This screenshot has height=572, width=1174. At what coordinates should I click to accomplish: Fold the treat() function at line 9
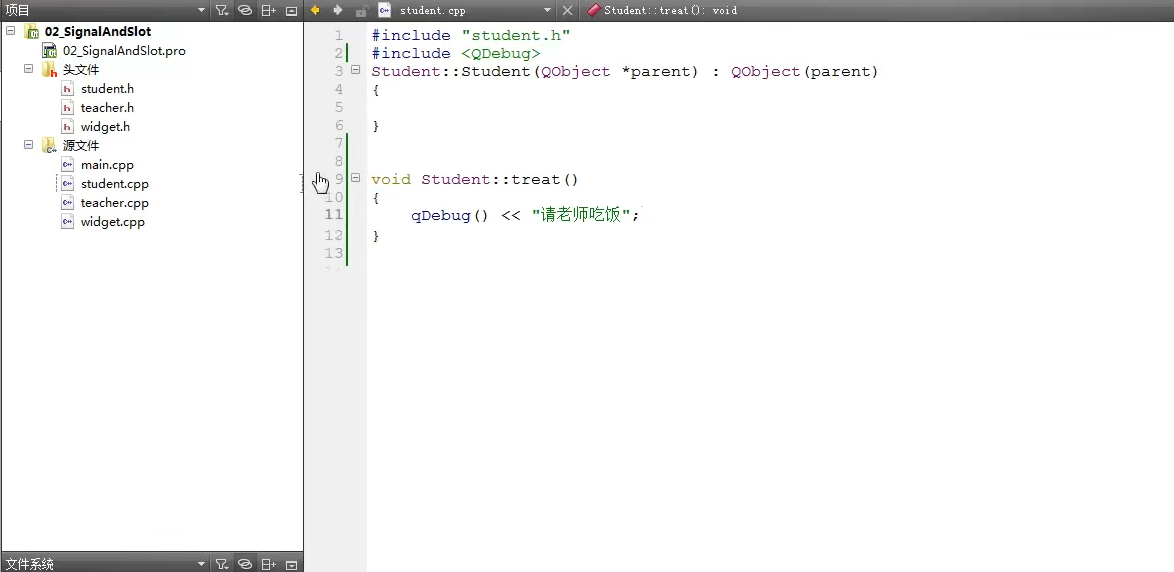(x=356, y=178)
